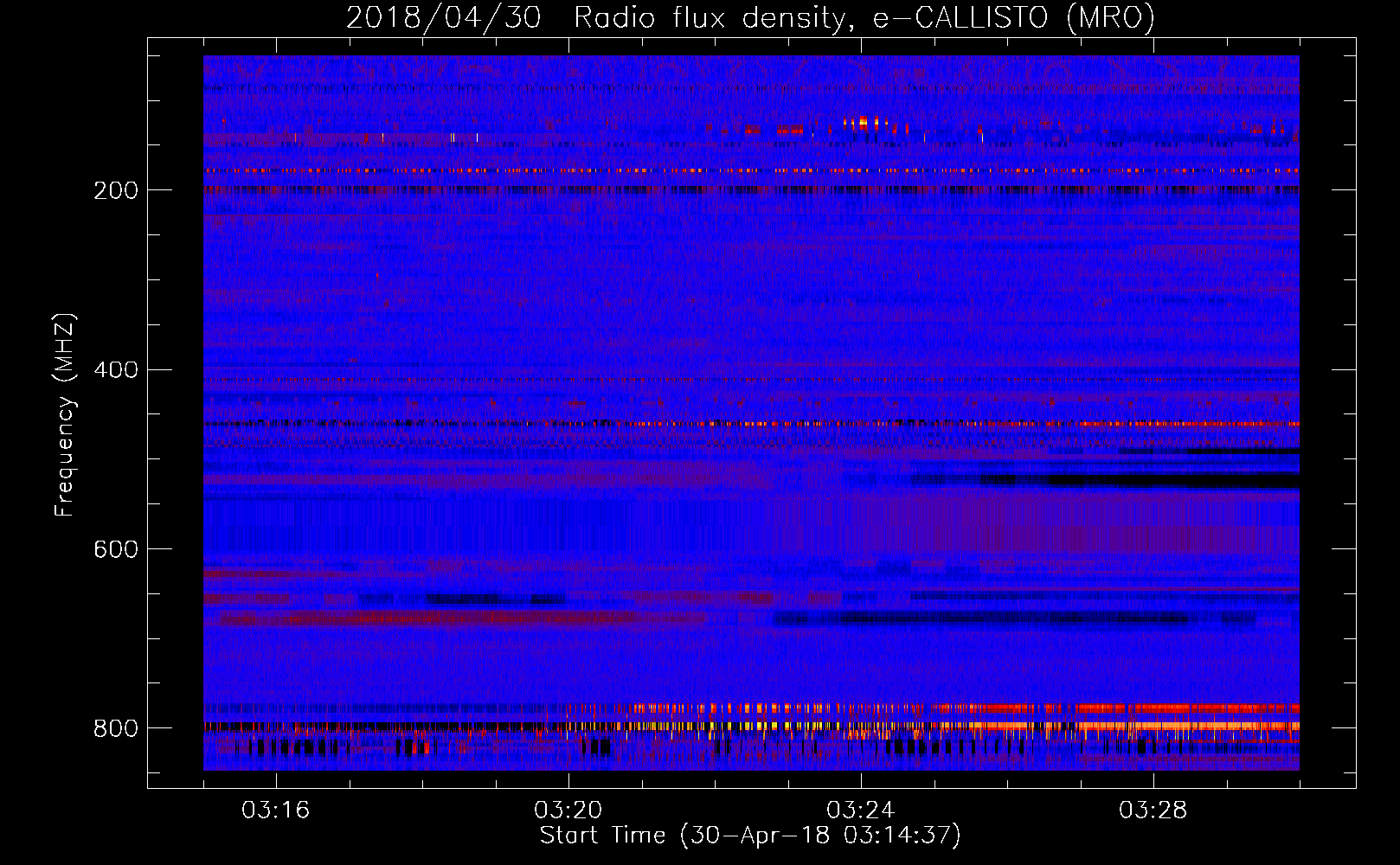Click the 400 frequency tick label
The width and height of the screenshot is (1400, 865).
click(116, 370)
